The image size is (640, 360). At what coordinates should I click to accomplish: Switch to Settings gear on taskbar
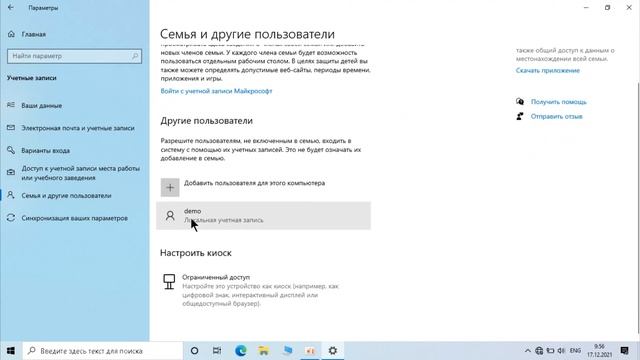pos(333,351)
